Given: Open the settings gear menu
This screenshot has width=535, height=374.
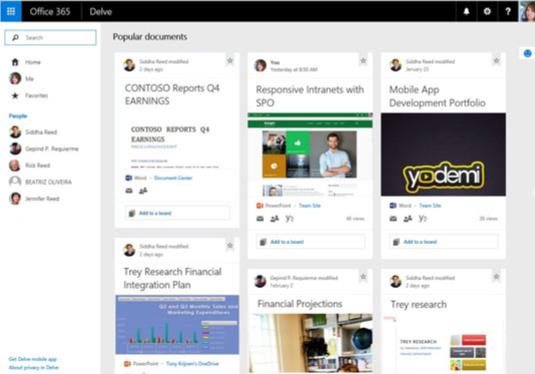Looking at the screenshot, I should click(487, 11).
